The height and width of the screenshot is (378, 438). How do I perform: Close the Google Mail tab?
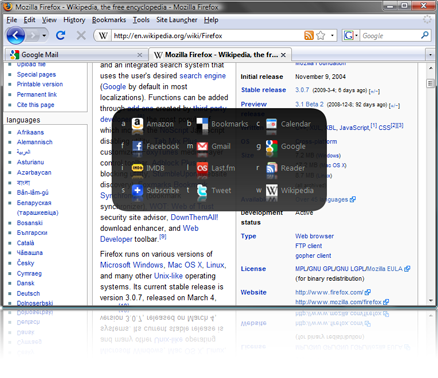click(x=140, y=55)
